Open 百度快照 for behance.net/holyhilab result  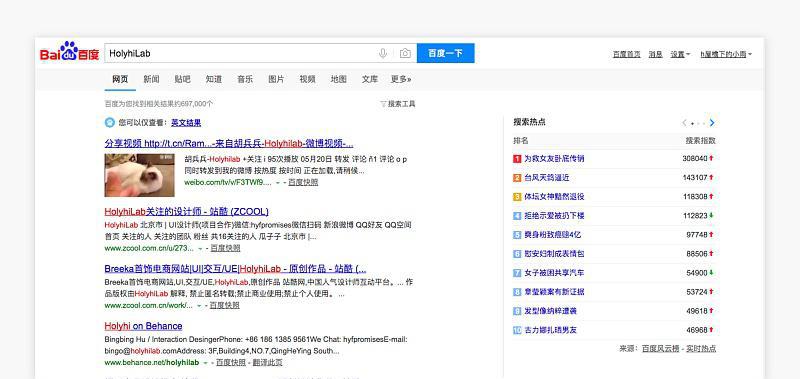231,363
